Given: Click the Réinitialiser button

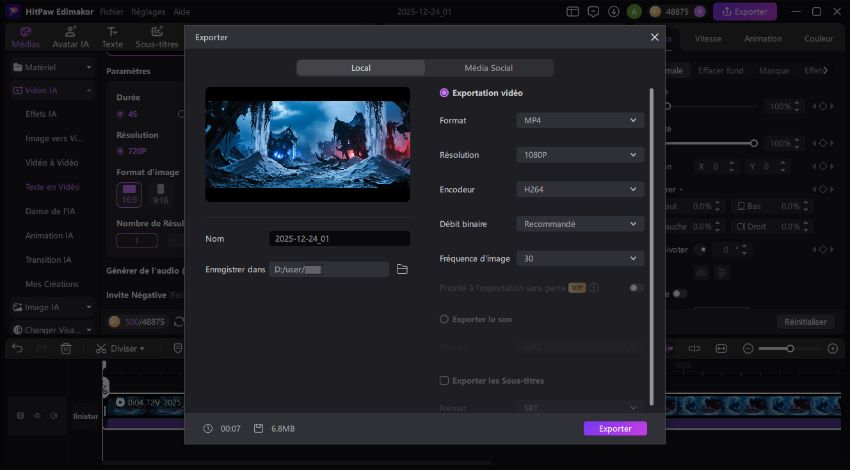Looking at the screenshot, I should click(x=805, y=322).
